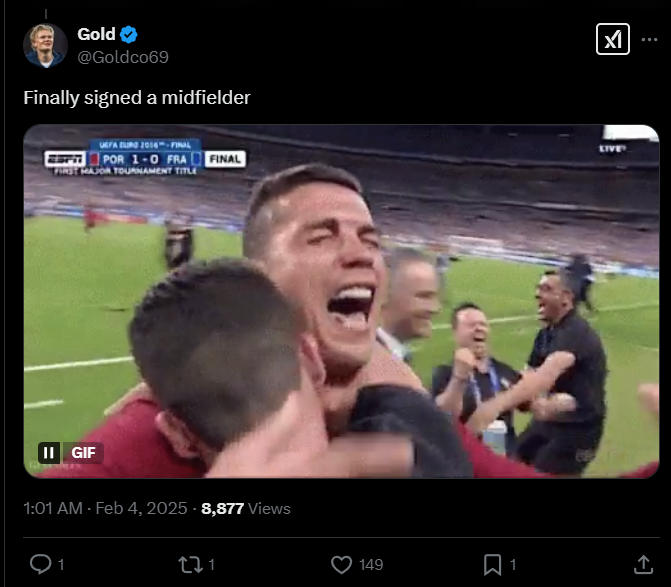Click the repost count number
671x587 pixels.
pos(212,565)
